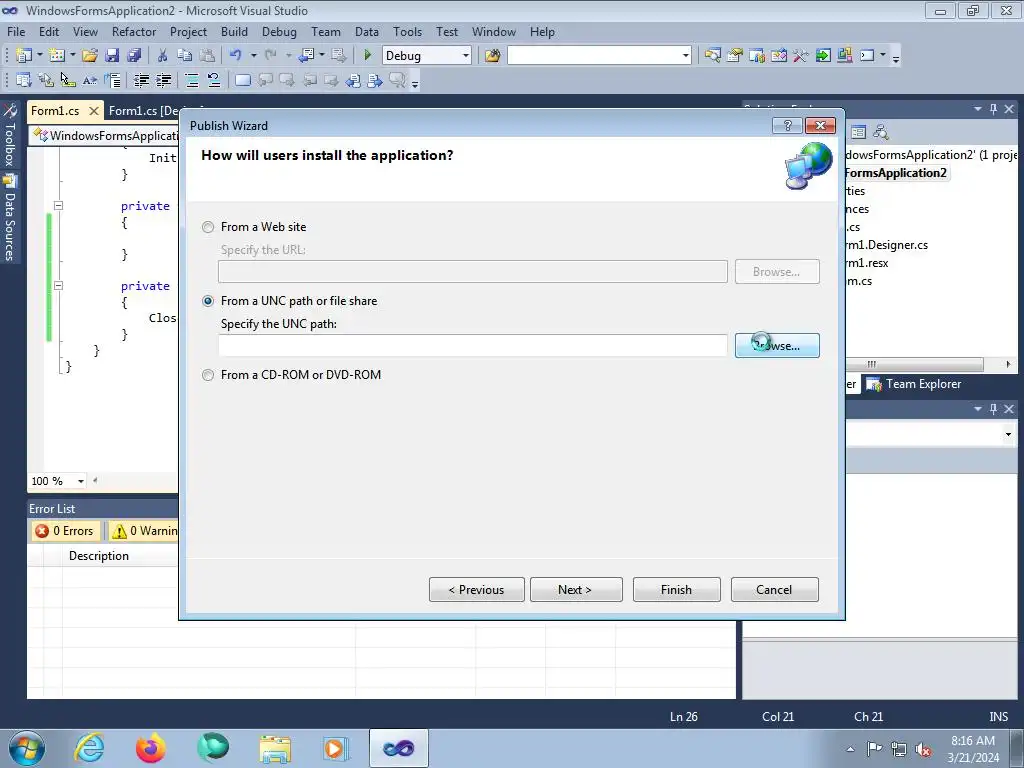Screen dimensions: 1024x768
Task: Open Solution Explorer window position dropdown
Action: pos(978,109)
